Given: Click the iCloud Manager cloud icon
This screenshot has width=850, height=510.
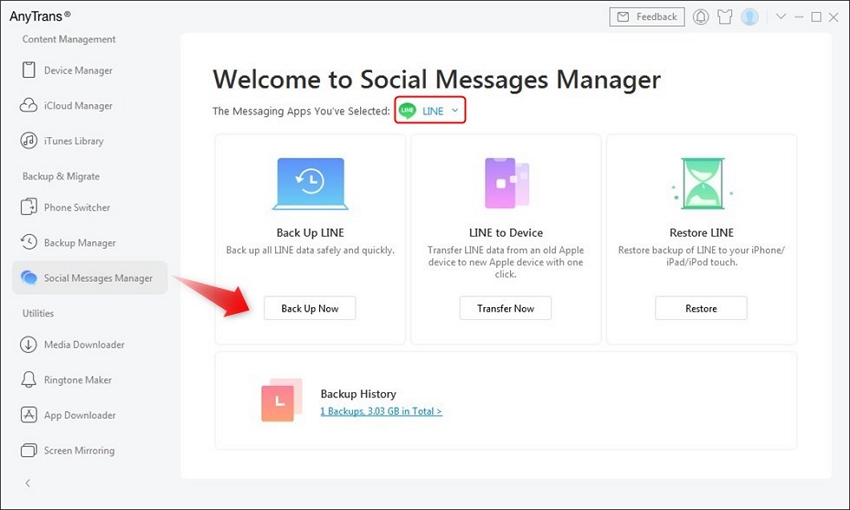Looking at the screenshot, I should pos(29,105).
